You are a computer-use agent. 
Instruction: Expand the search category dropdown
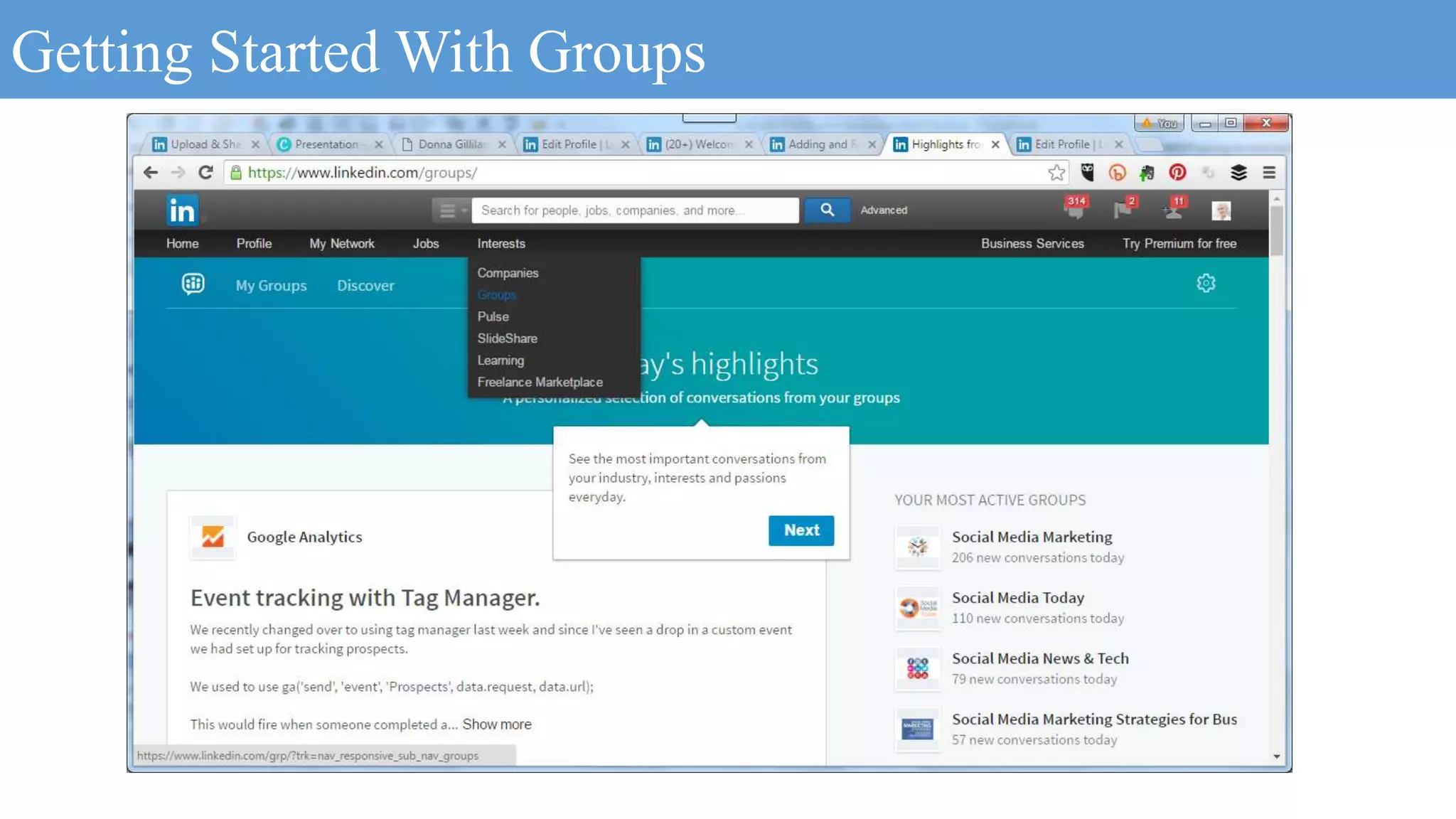451,210
